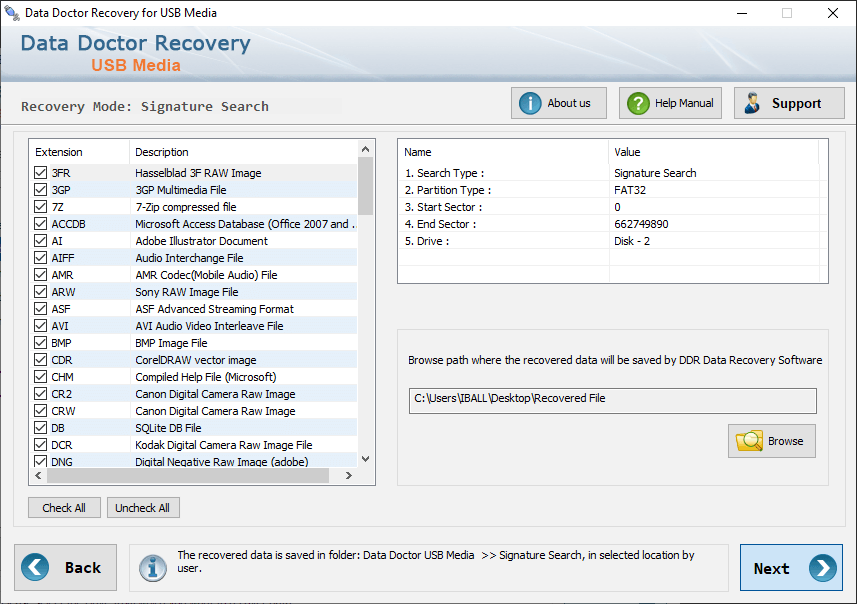
Task: Open the Help Manual
Action: [x=670, y=103]
